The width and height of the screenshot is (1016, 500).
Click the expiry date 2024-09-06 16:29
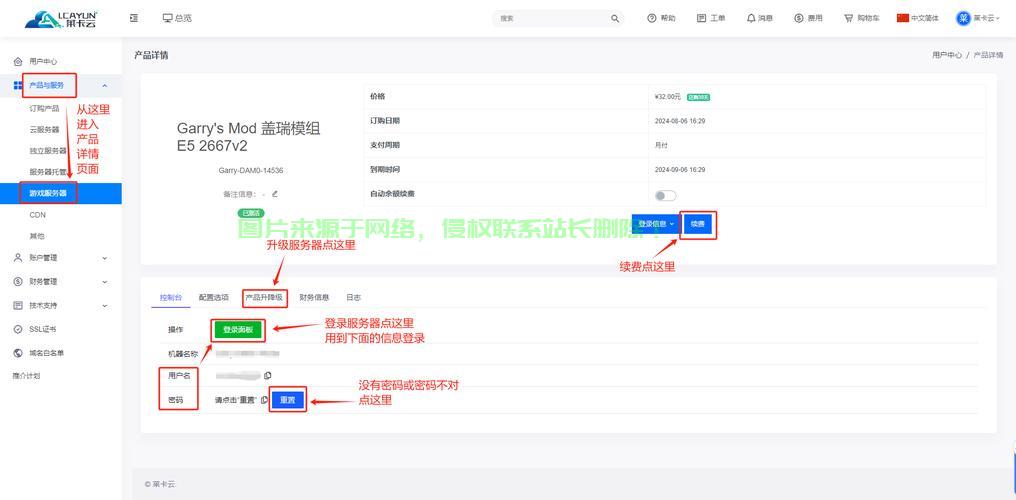[x=680, y=170]
